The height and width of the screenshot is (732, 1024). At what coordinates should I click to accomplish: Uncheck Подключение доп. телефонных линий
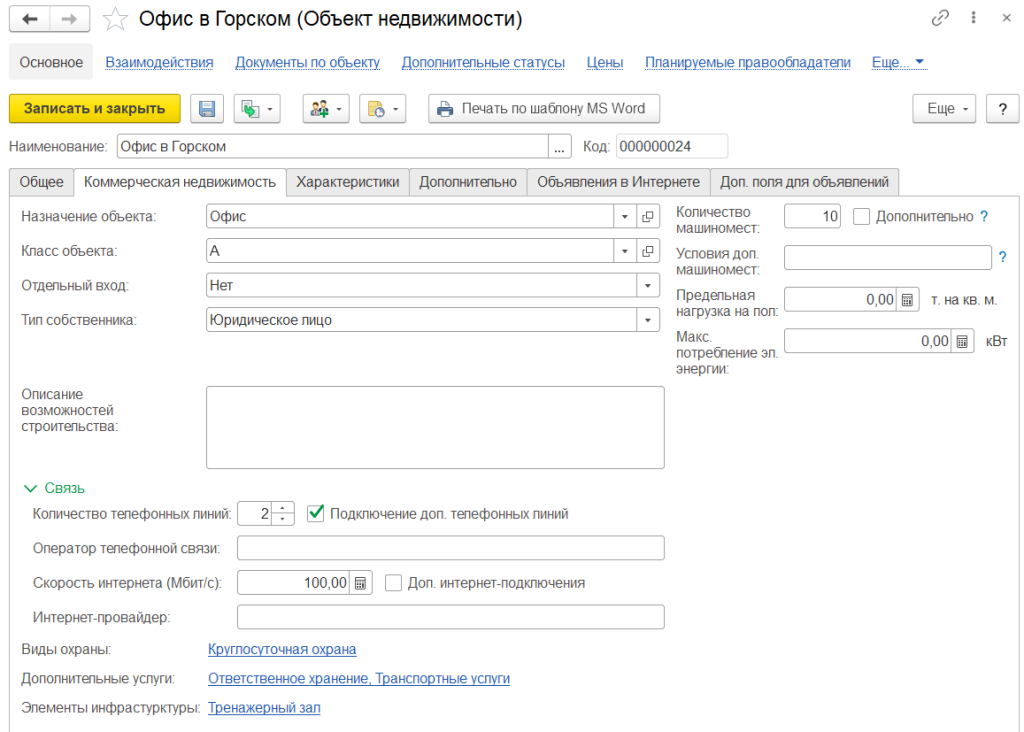coord(316,514)
